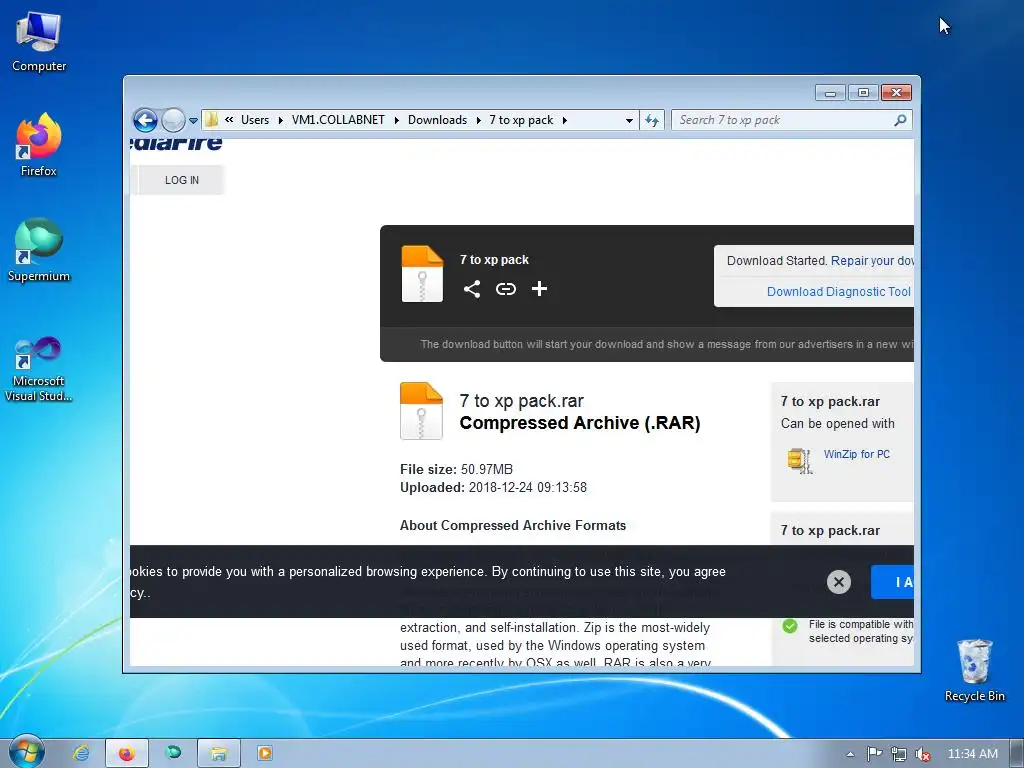
Task: Click the green compatibility checkmark icon
Action: [x=790, y=626]
